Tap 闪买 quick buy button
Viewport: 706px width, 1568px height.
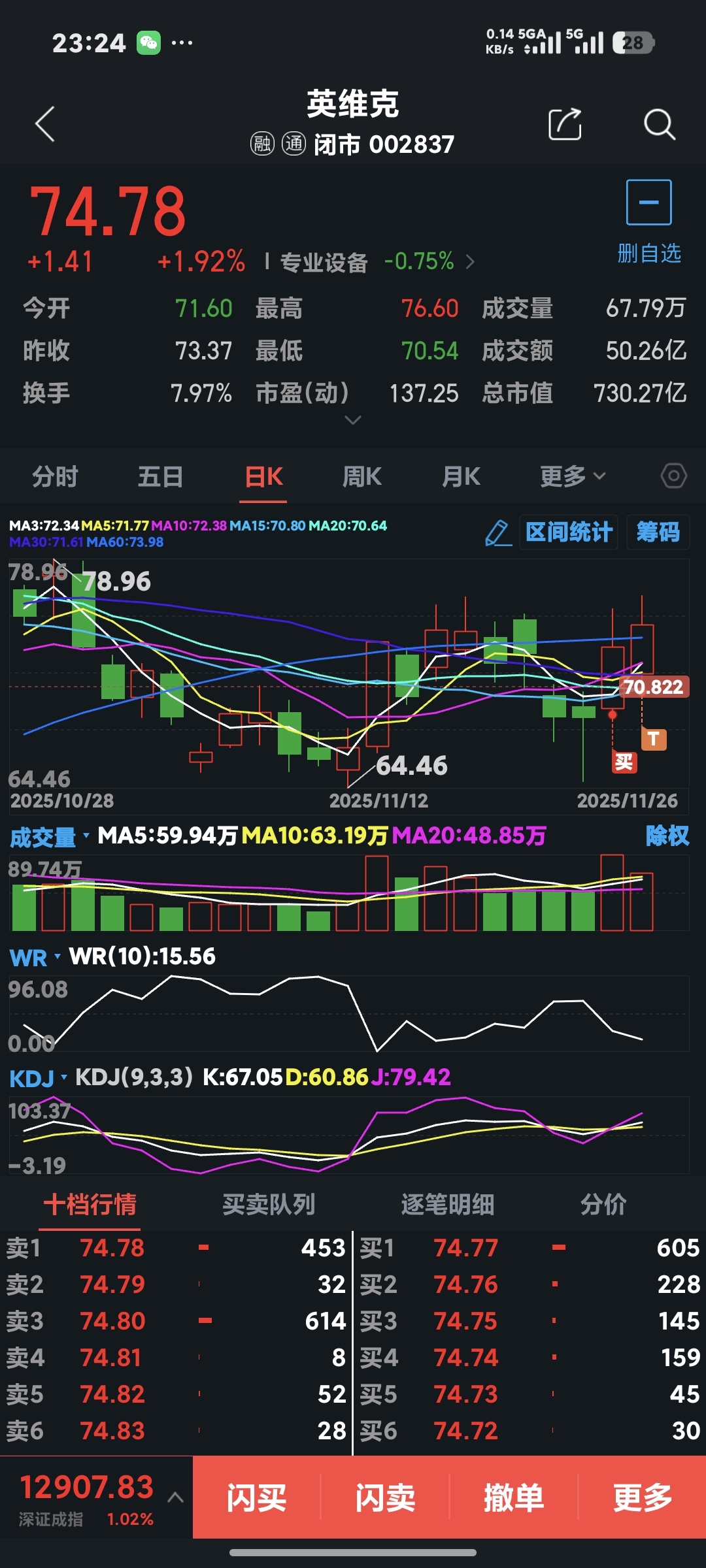256,1497
